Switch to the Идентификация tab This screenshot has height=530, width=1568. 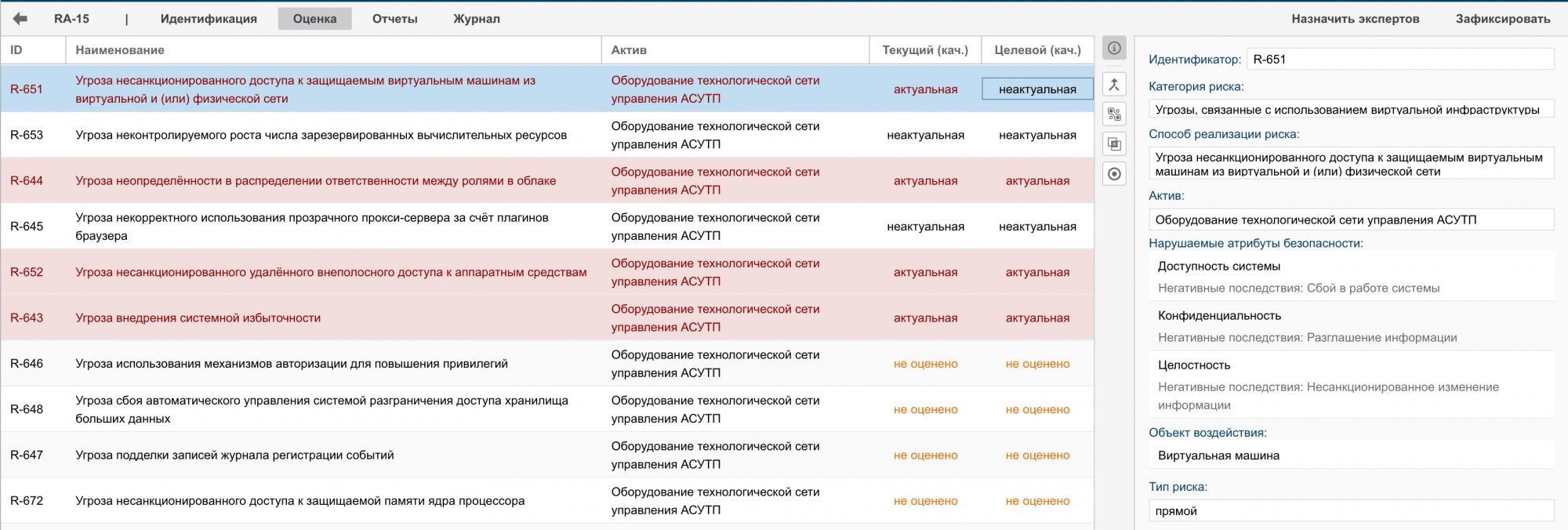tap(209, 19)
